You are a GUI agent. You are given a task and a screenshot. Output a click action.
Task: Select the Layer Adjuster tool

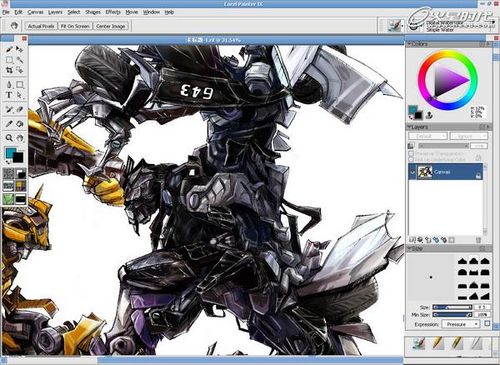coord(20,49)
